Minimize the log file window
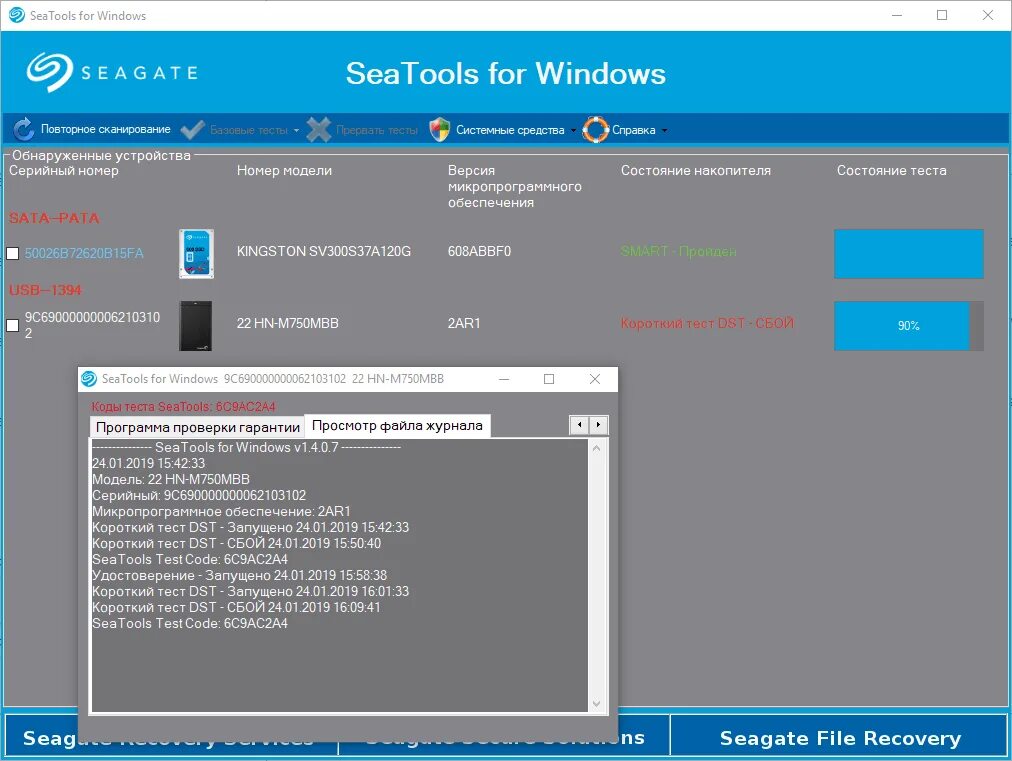Image resolution: width=1012 pixels, height=761 pixels. point(504,379)
